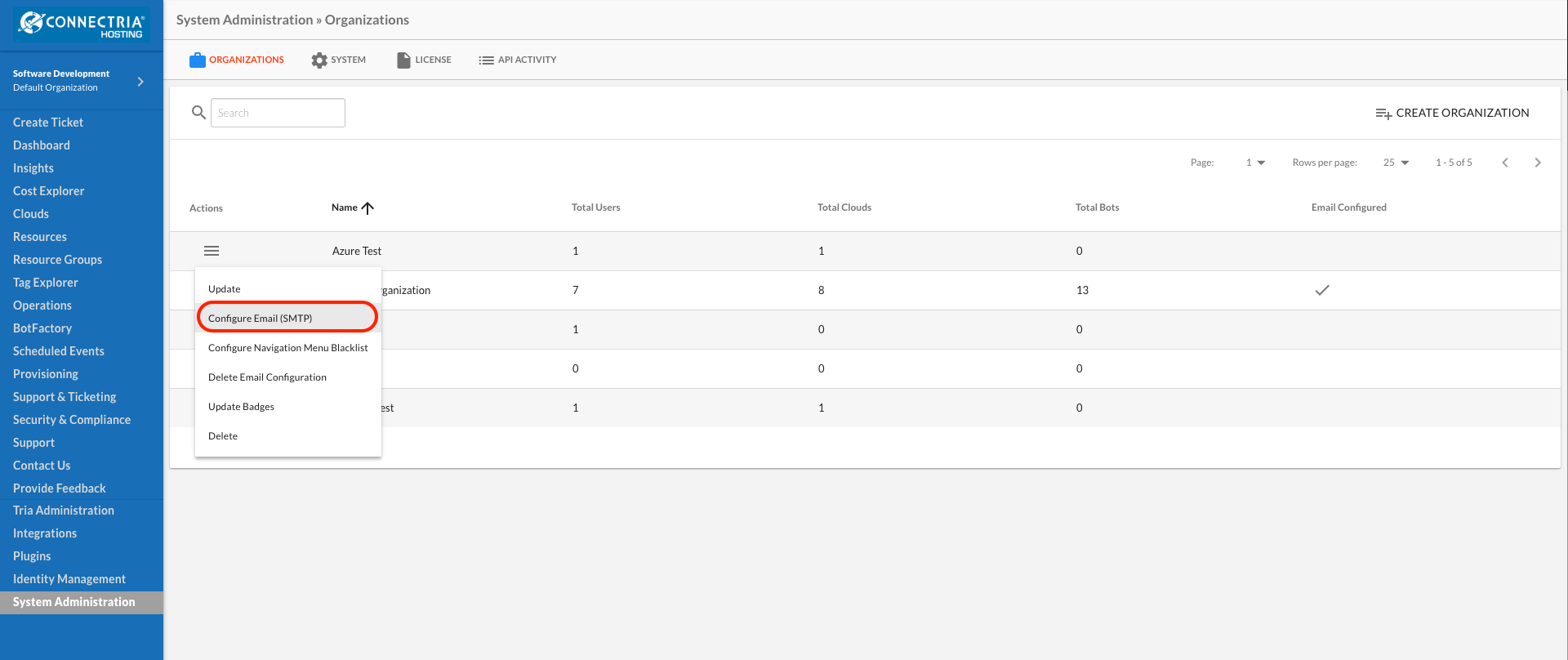The height and width of the screenshot is (660, 1568).
Task: Go to next page arrow
Action: point(1538,163)
